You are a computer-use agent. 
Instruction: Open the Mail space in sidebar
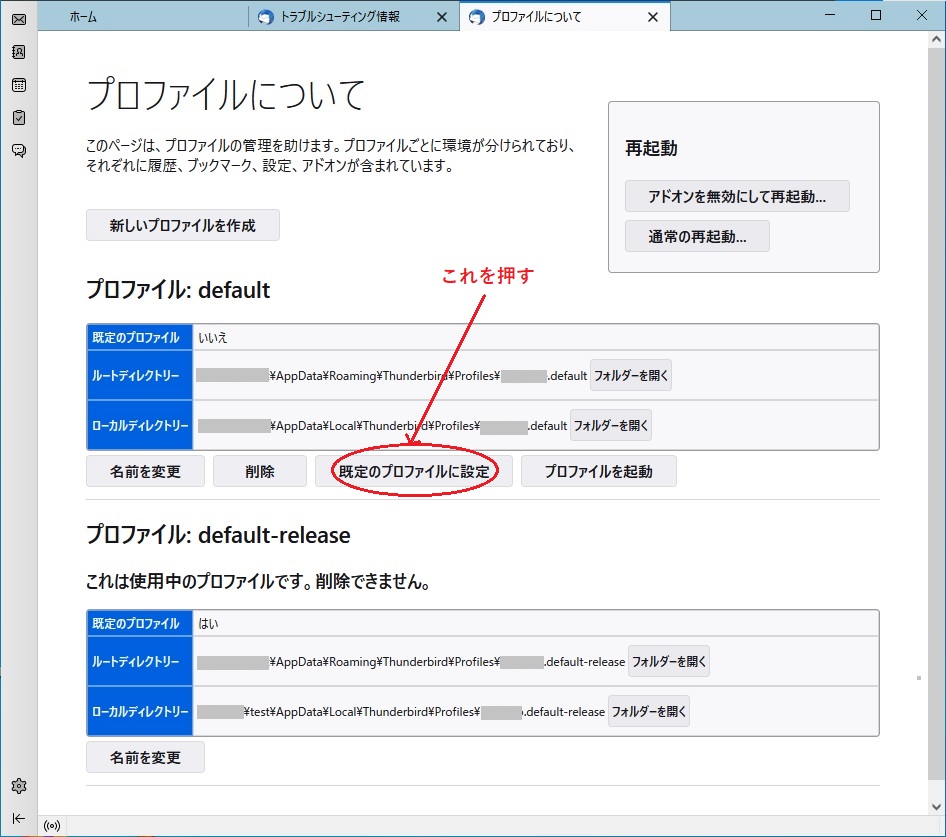tap(19, 19)
